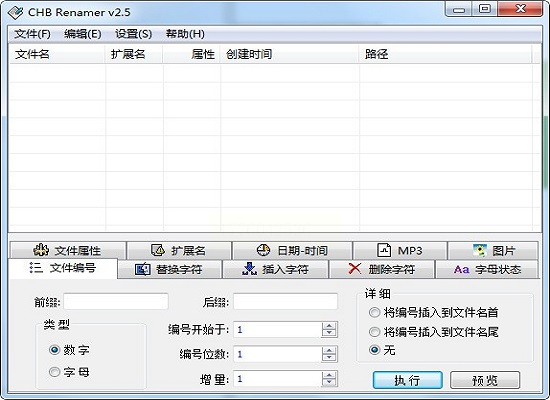The width and height of the screenshot is (550, 400).
Task: Click the 执行 button
Action: [x=407, y=380]
